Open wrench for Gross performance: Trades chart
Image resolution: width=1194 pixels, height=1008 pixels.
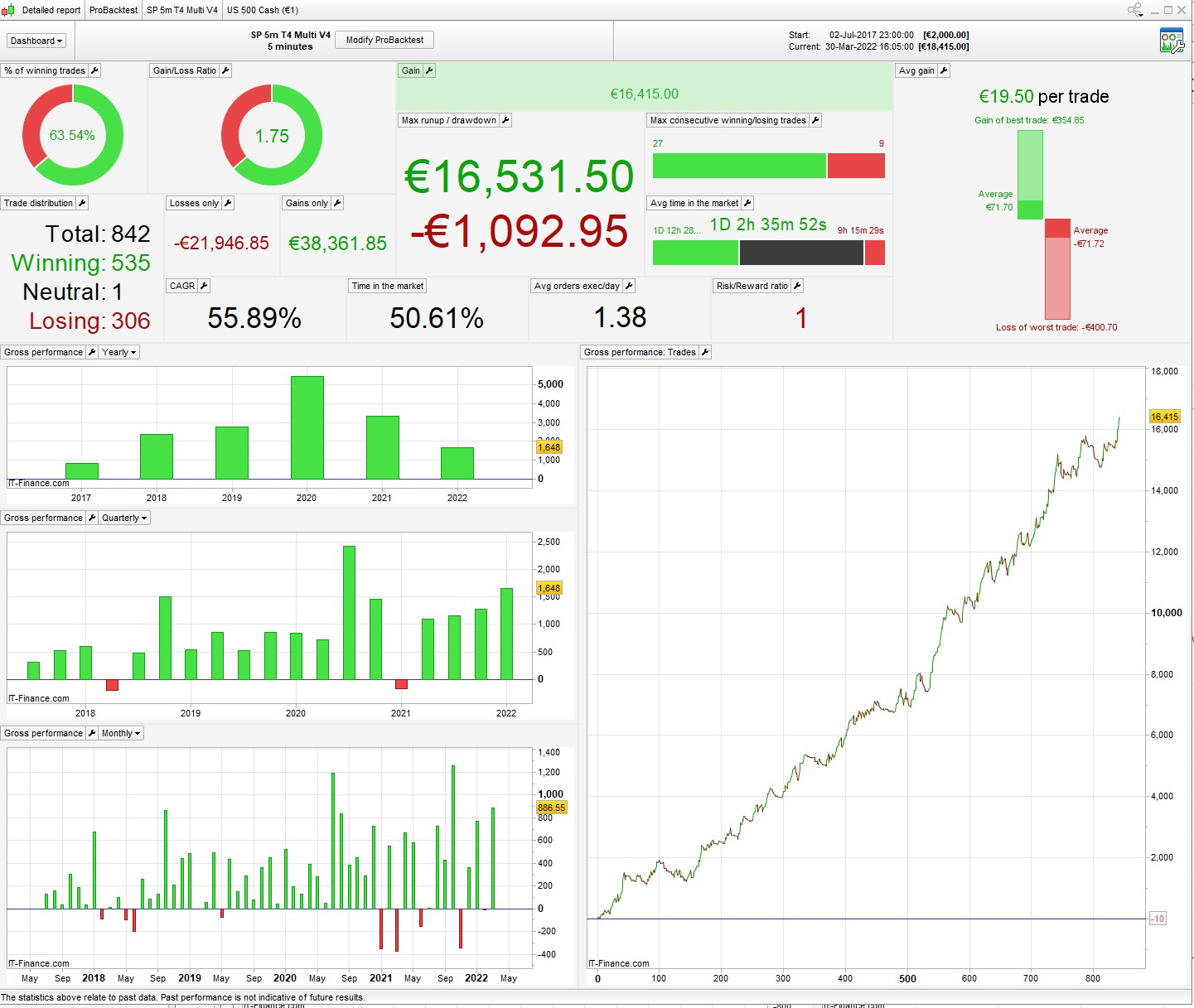coord(705,352)
